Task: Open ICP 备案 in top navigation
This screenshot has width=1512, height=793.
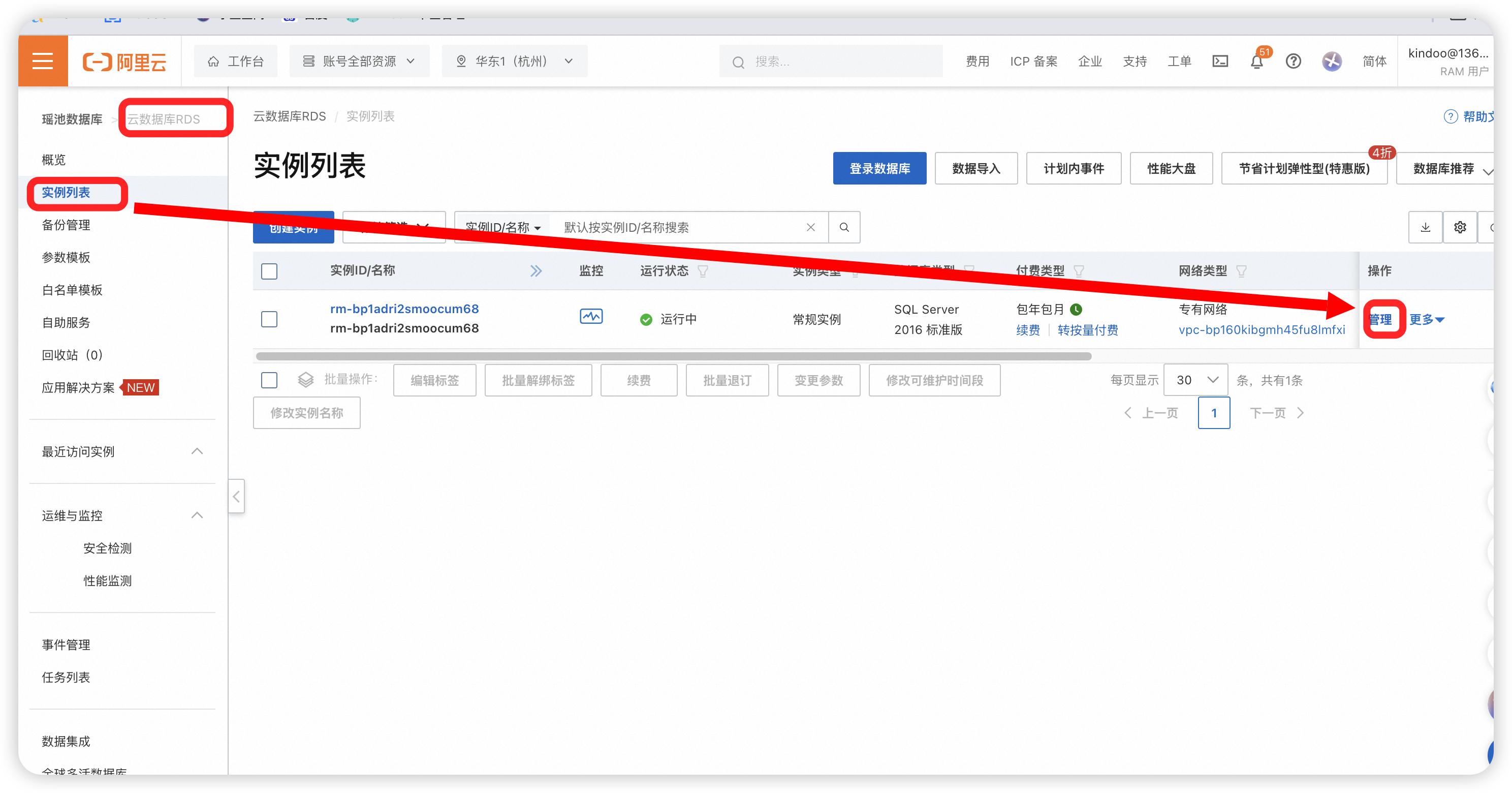Action: [x=1033, y=61]
